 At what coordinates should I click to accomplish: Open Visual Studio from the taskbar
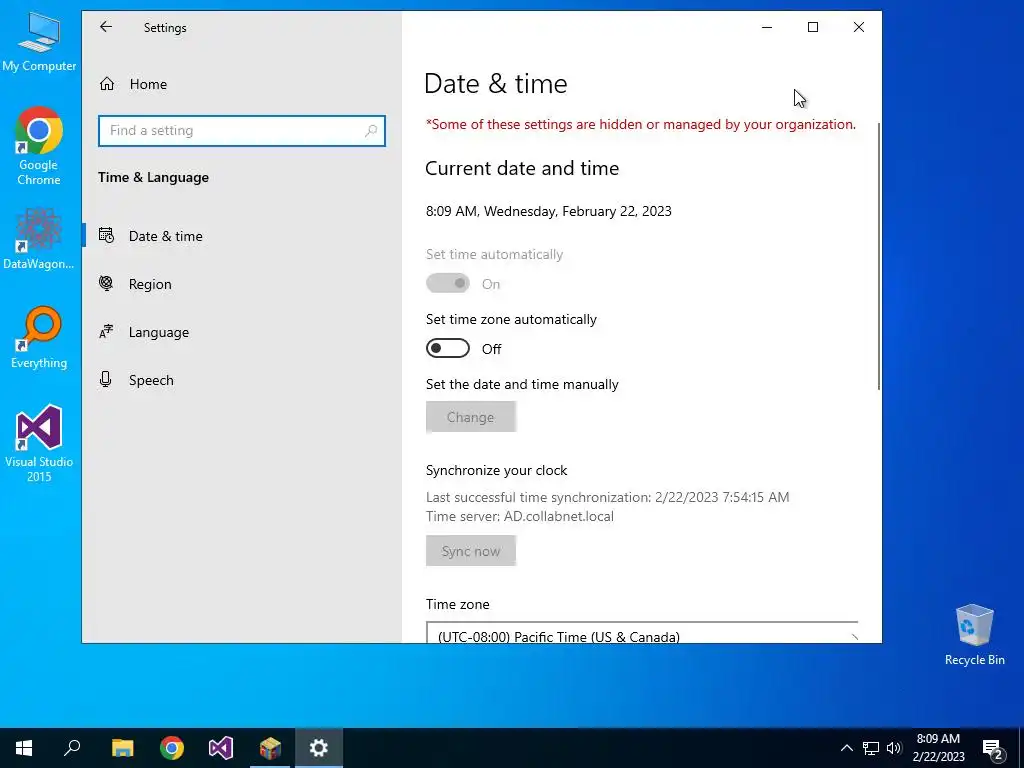pos(221,748)
